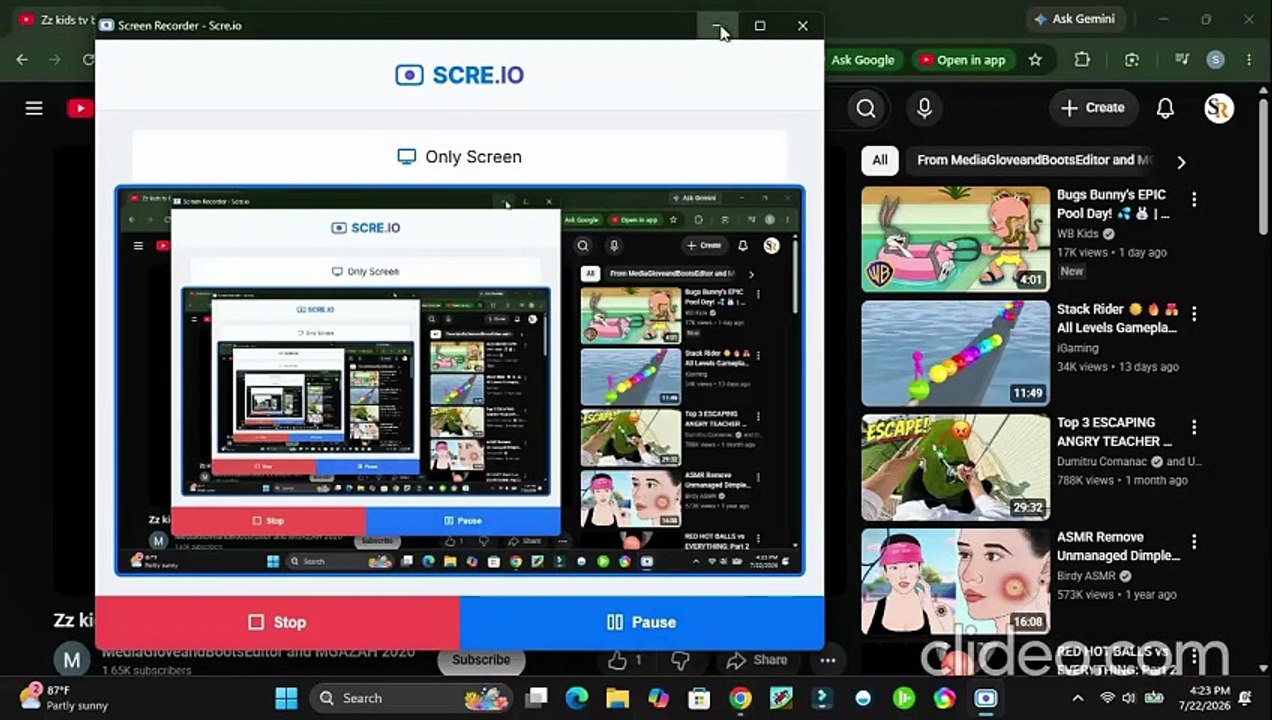The image size is (1272, 720).
Task: Click iGaming channel name
Action: point(1078,348)
